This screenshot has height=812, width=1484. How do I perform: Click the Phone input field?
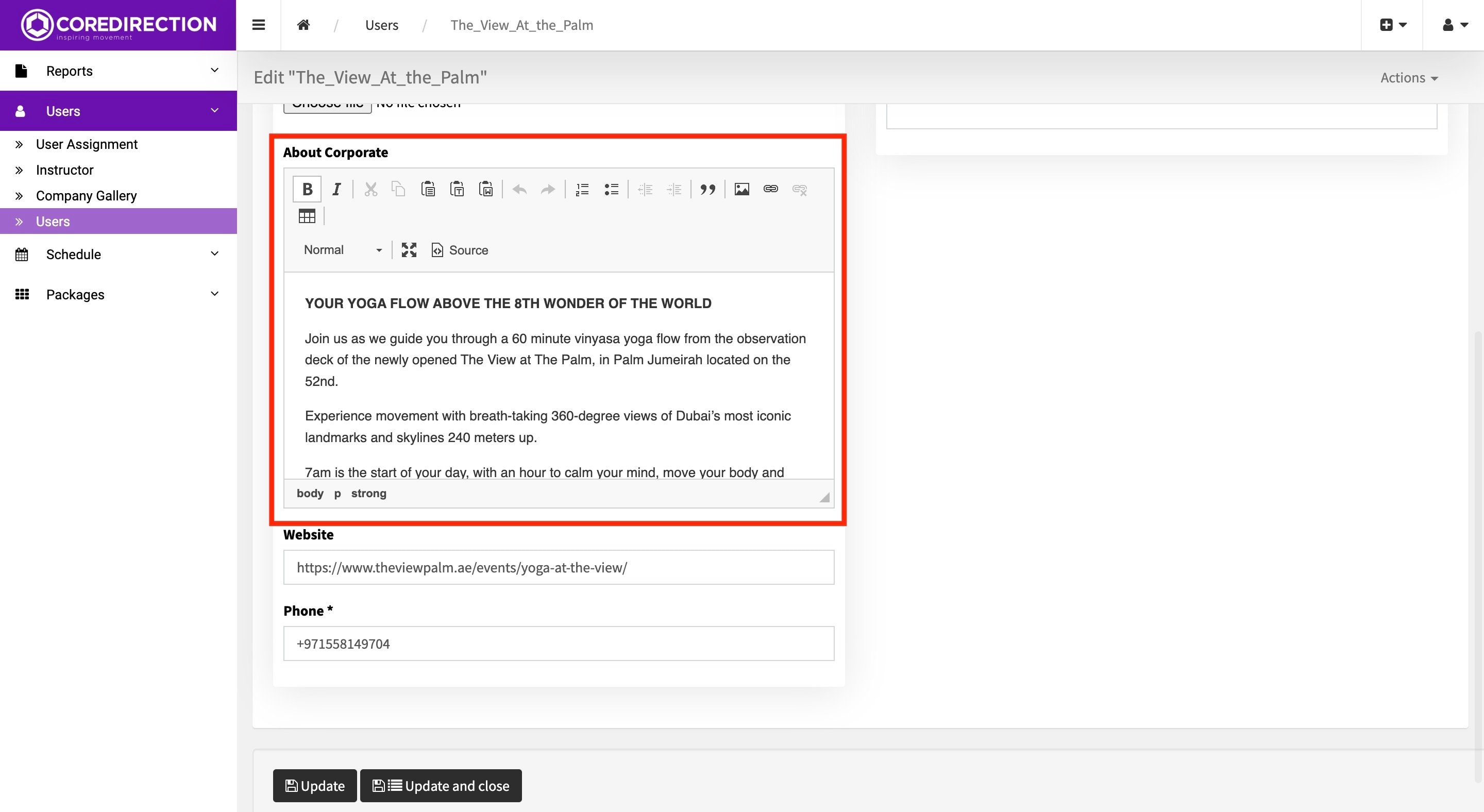pyautogui.click(x=558, y=644)
